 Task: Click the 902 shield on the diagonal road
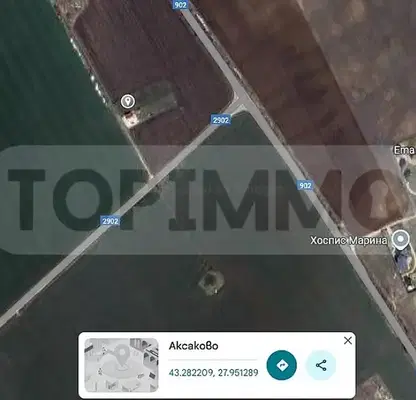pyautogui.click(x=305, y=185)
